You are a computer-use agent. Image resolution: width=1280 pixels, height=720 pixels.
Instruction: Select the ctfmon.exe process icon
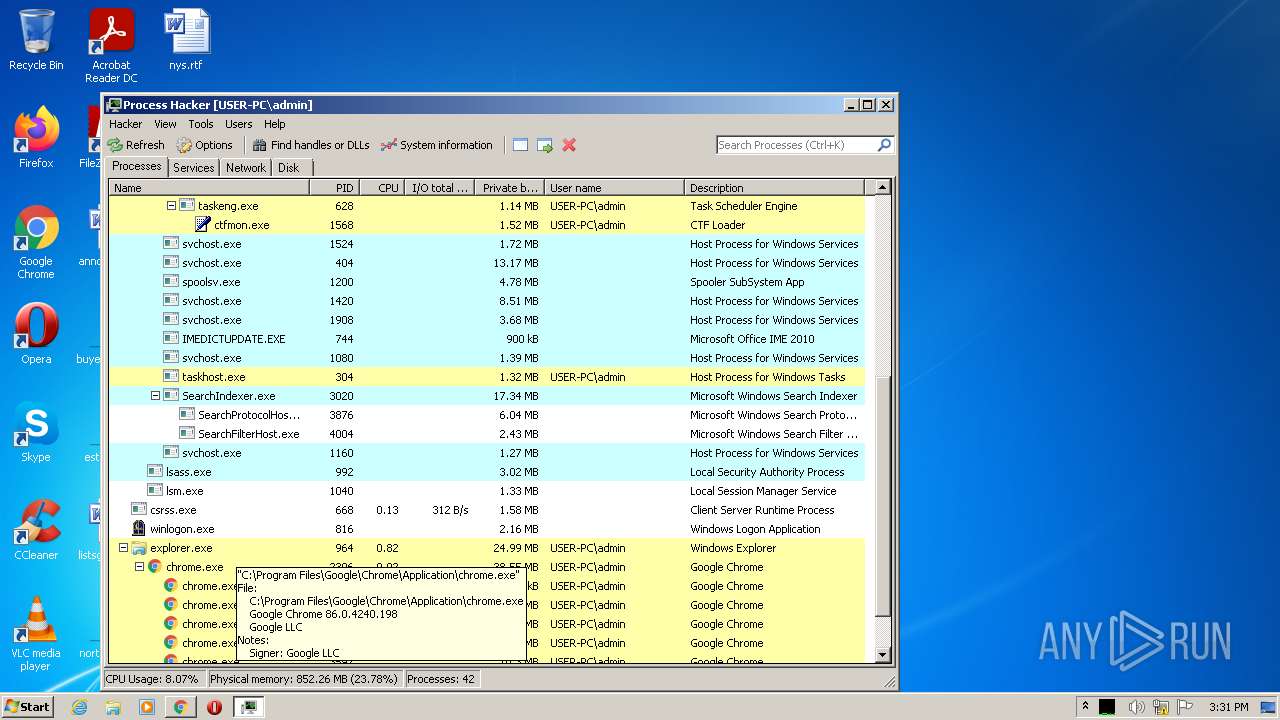(203, 225)
